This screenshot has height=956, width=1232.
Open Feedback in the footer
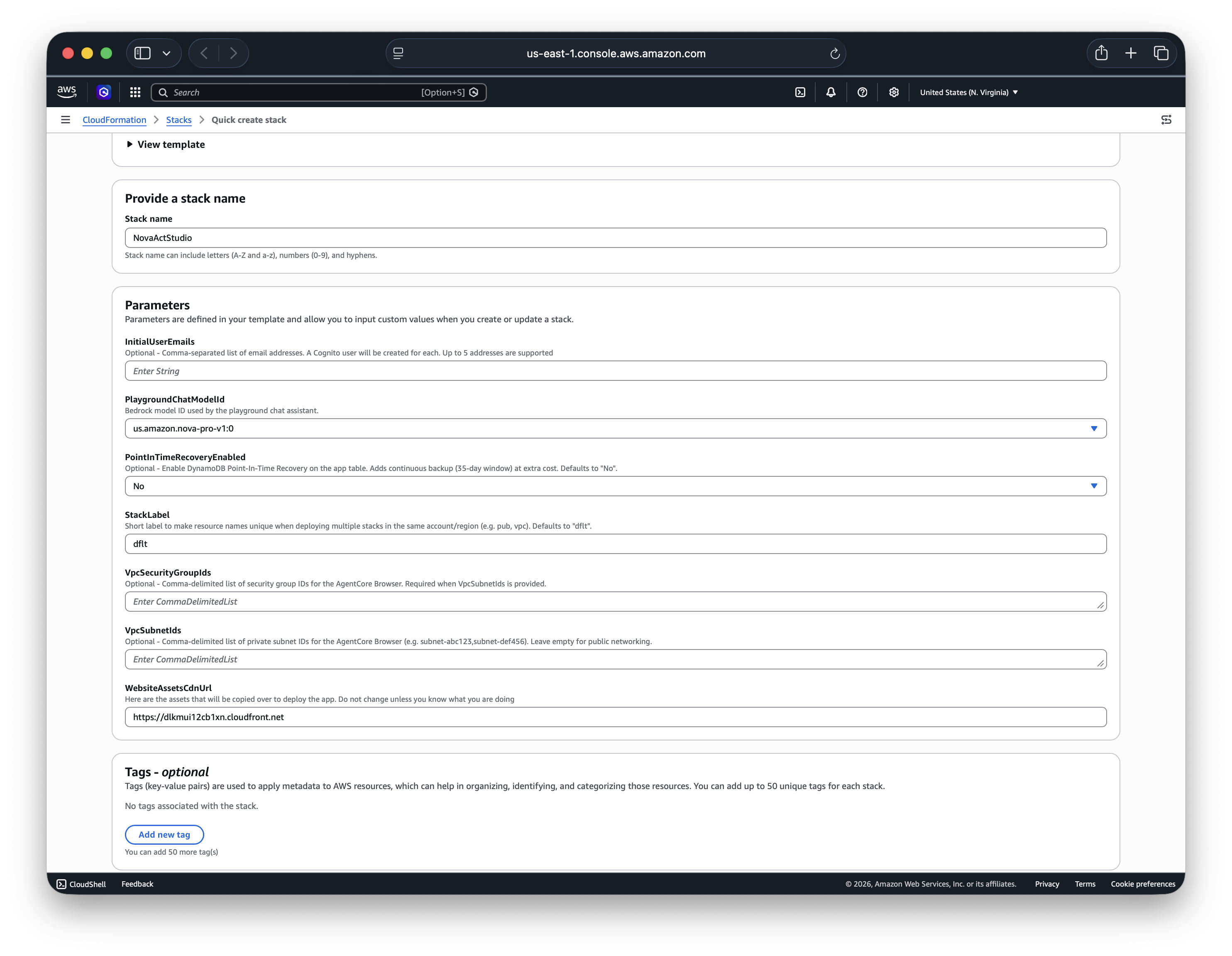pyautogui.click(x=137, y=884)
